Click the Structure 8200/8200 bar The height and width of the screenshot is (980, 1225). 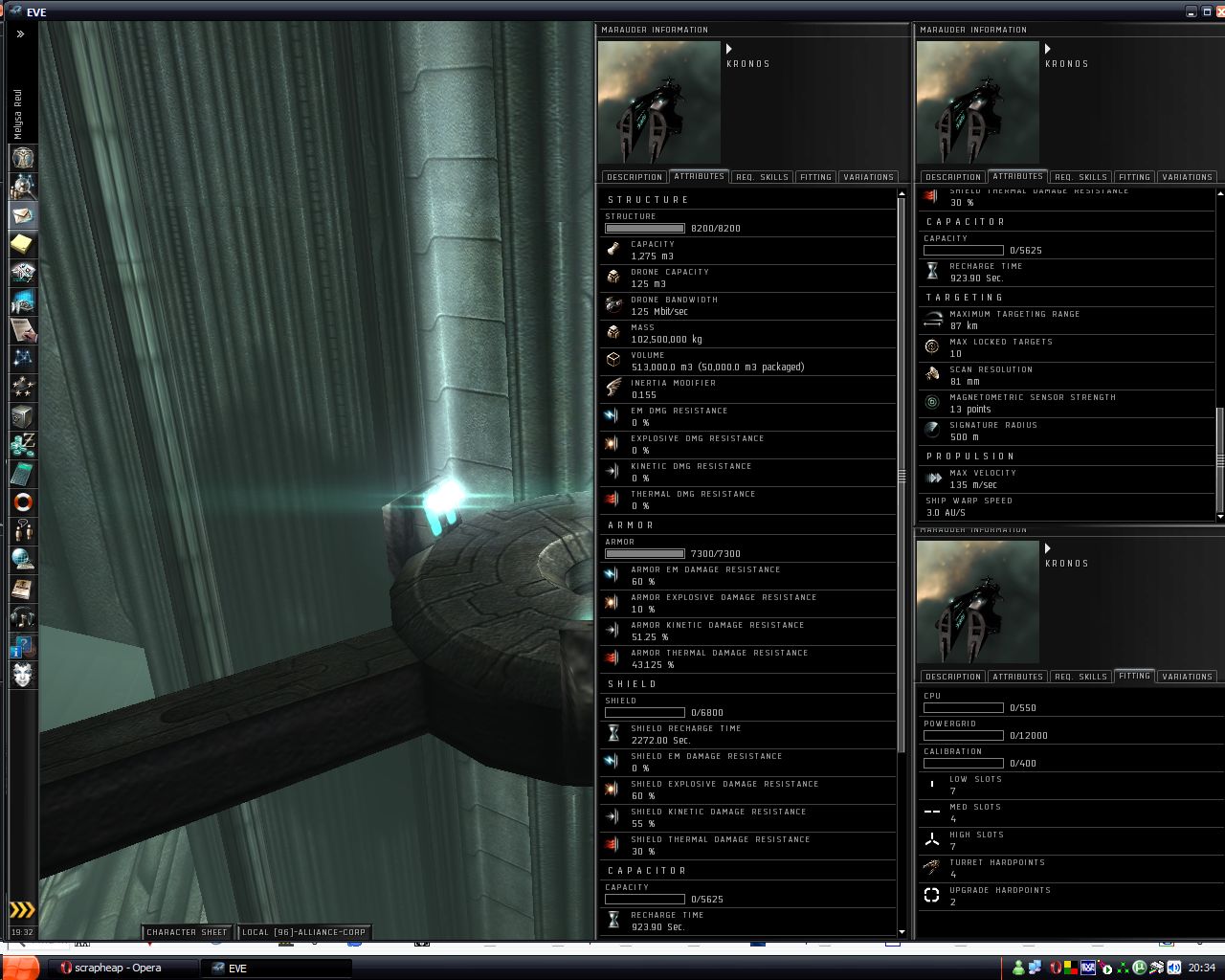pos(645,229)
